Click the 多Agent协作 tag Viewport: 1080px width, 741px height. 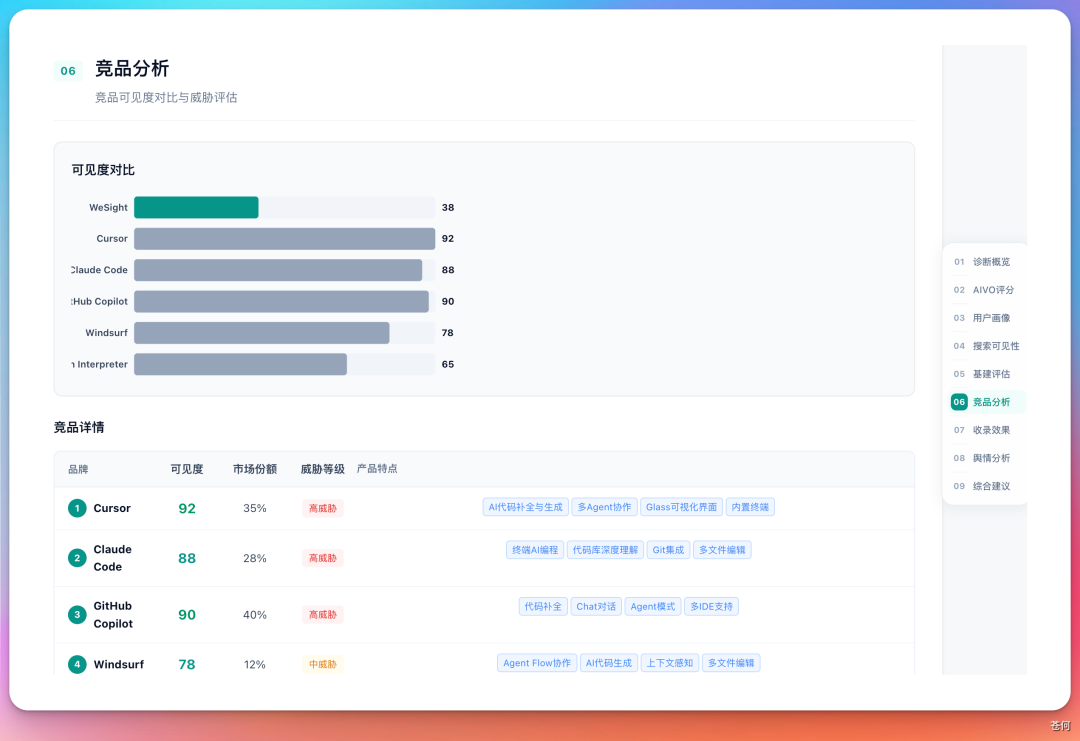[x=604, y=508]
